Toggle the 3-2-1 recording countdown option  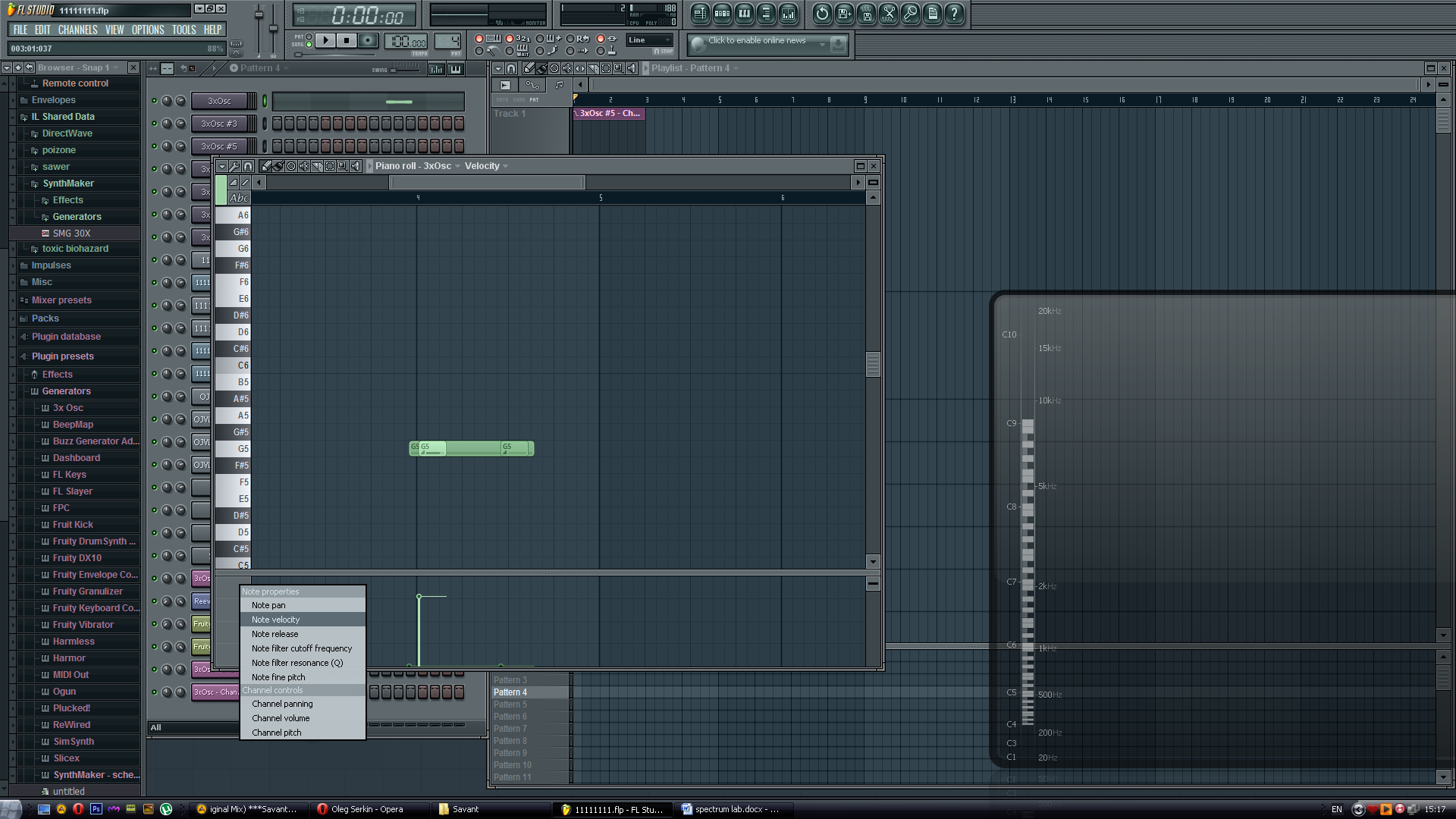[510, 39]
